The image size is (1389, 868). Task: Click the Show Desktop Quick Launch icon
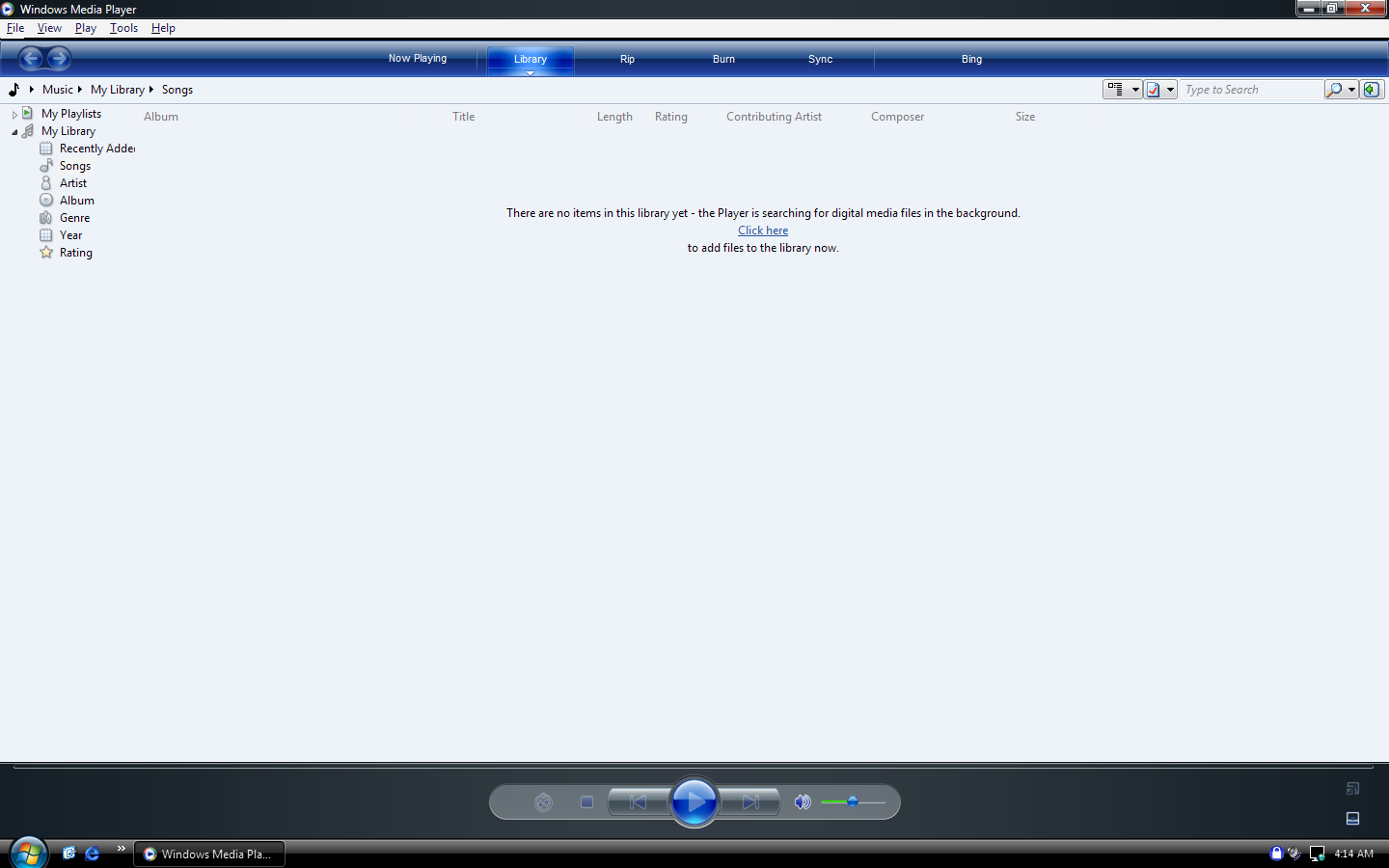[68, 854]
